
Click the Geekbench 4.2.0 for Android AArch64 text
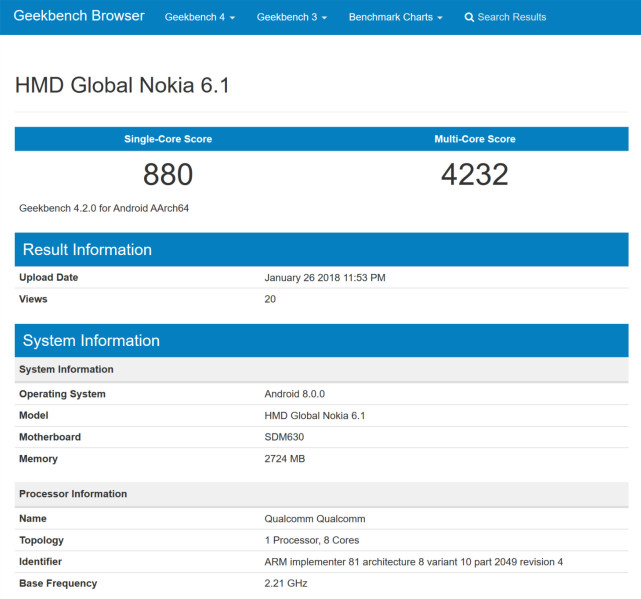[x=104, y=208]
